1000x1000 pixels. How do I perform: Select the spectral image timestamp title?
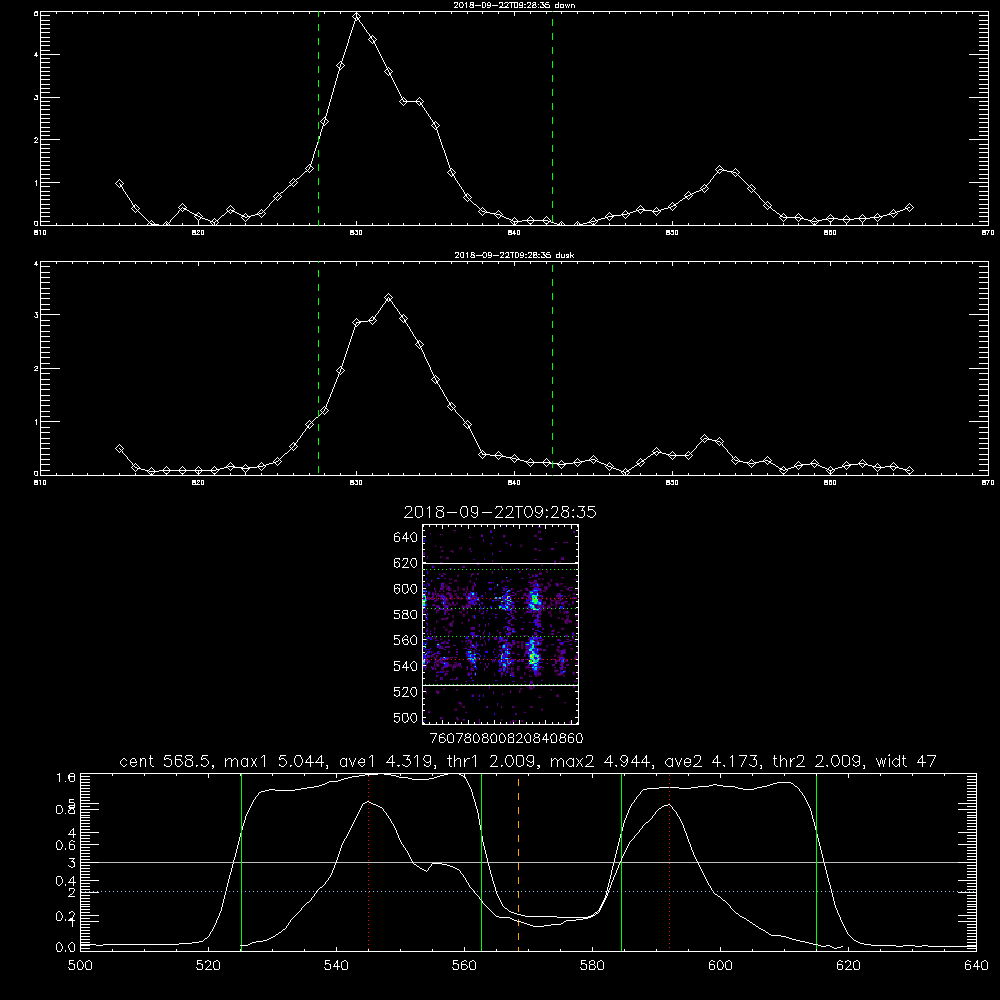[x=500, y=512]
